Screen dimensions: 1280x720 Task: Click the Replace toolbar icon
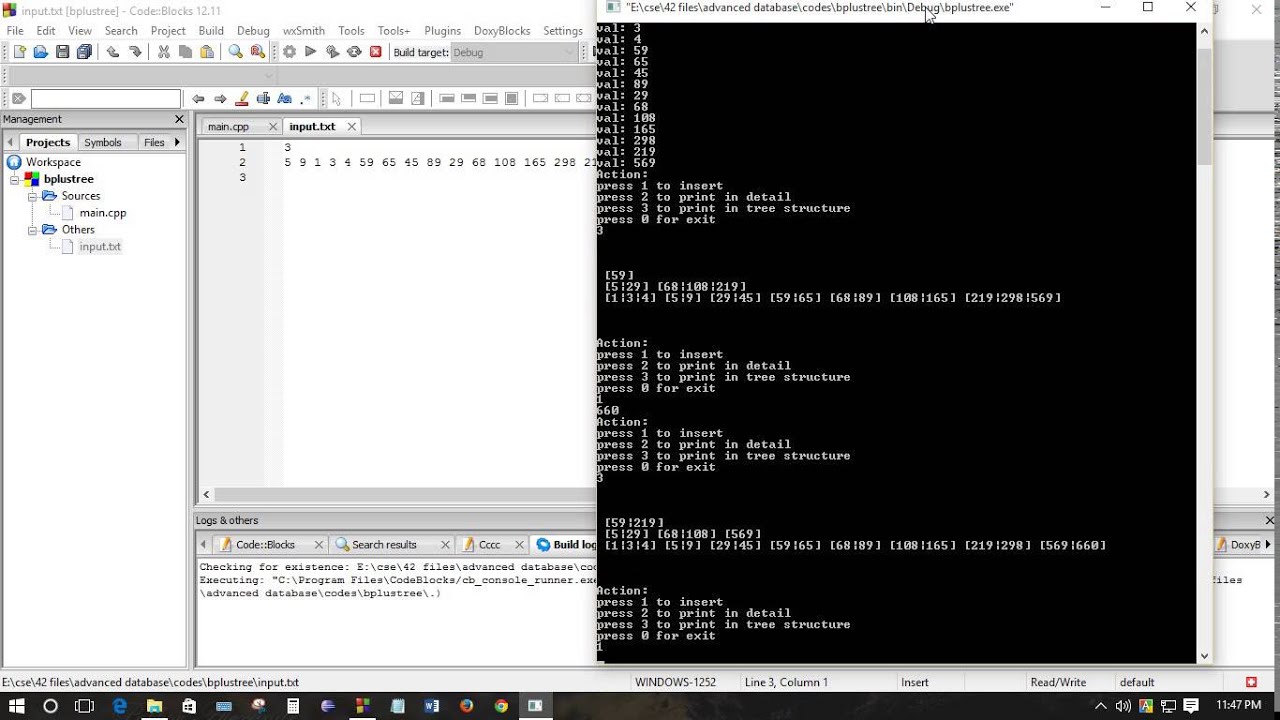pos(258,52)
